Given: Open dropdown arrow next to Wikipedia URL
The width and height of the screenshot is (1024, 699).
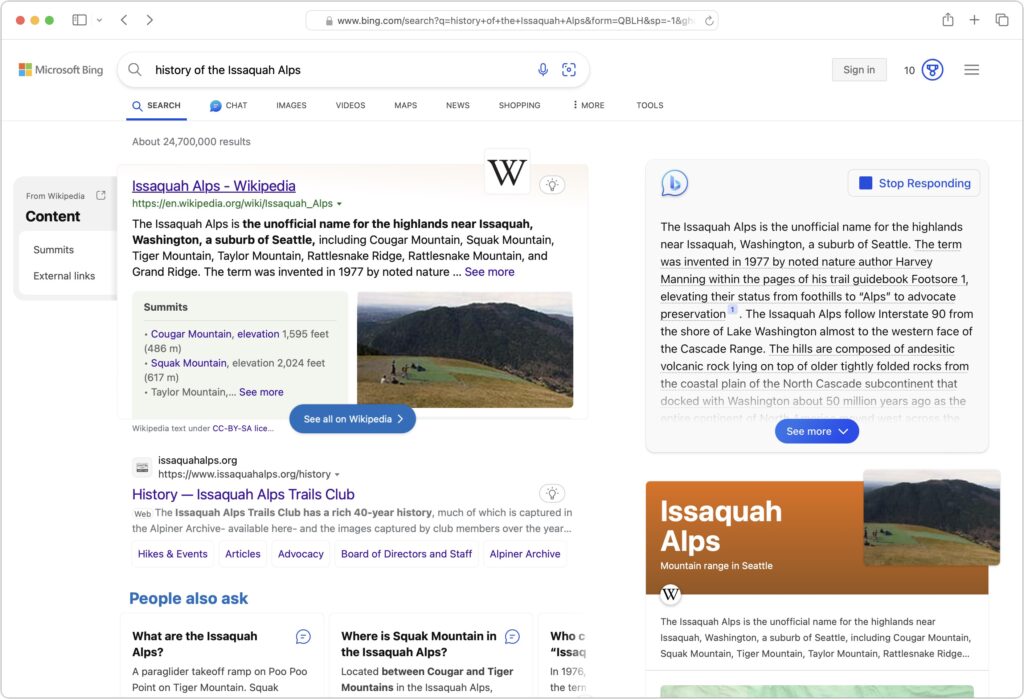Looking at the screenshot, I should tap(340, 204).
